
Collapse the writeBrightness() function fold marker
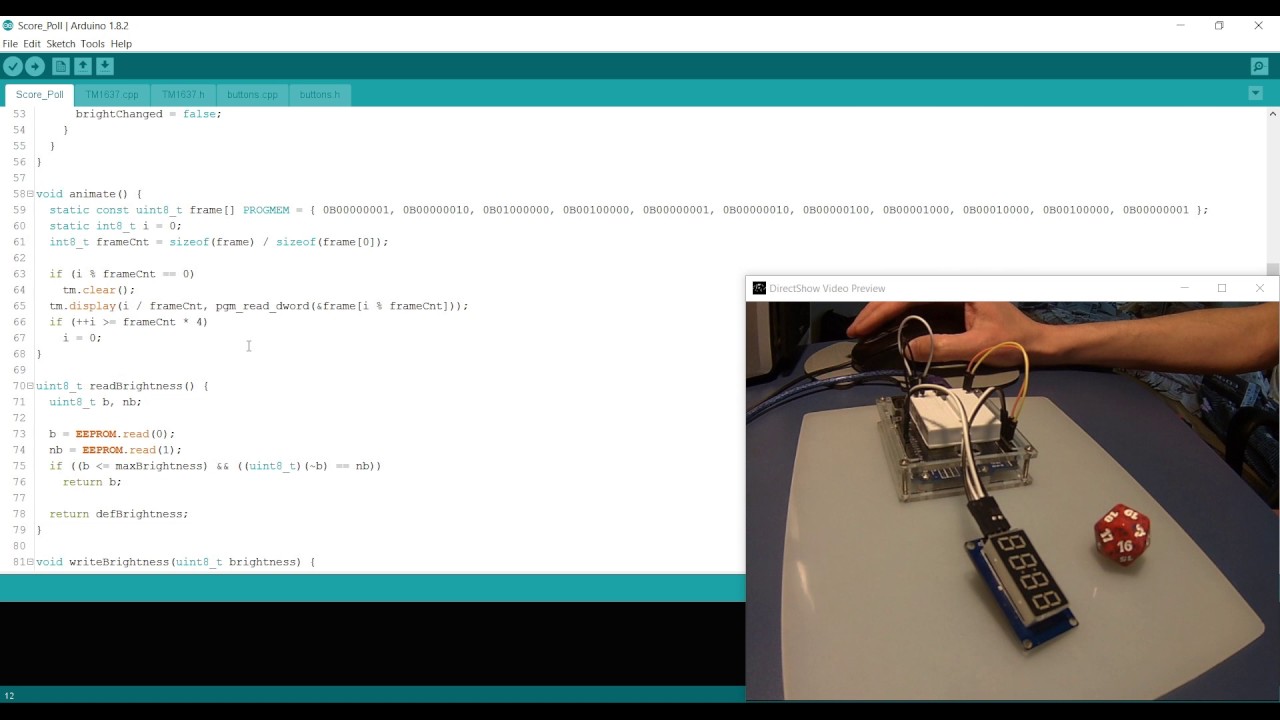[x=30, y=562]
